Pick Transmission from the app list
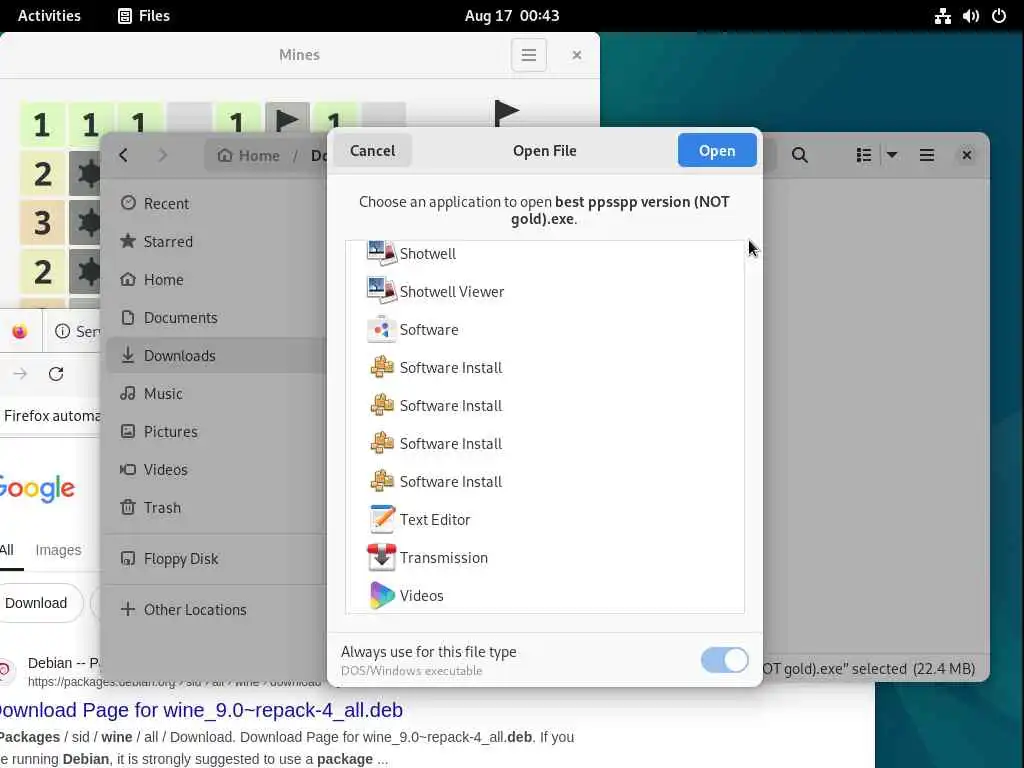The image size is (1024, 768). click(x=545, y=557)
